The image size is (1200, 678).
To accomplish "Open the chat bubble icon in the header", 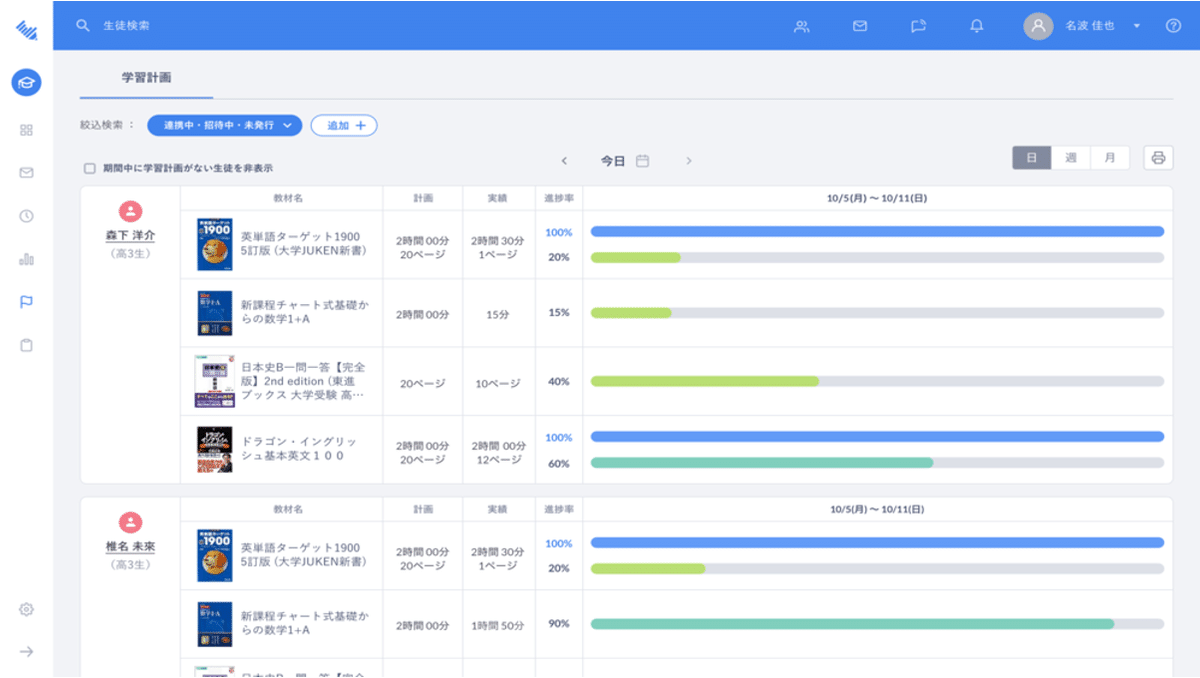I will coord(917,27).
